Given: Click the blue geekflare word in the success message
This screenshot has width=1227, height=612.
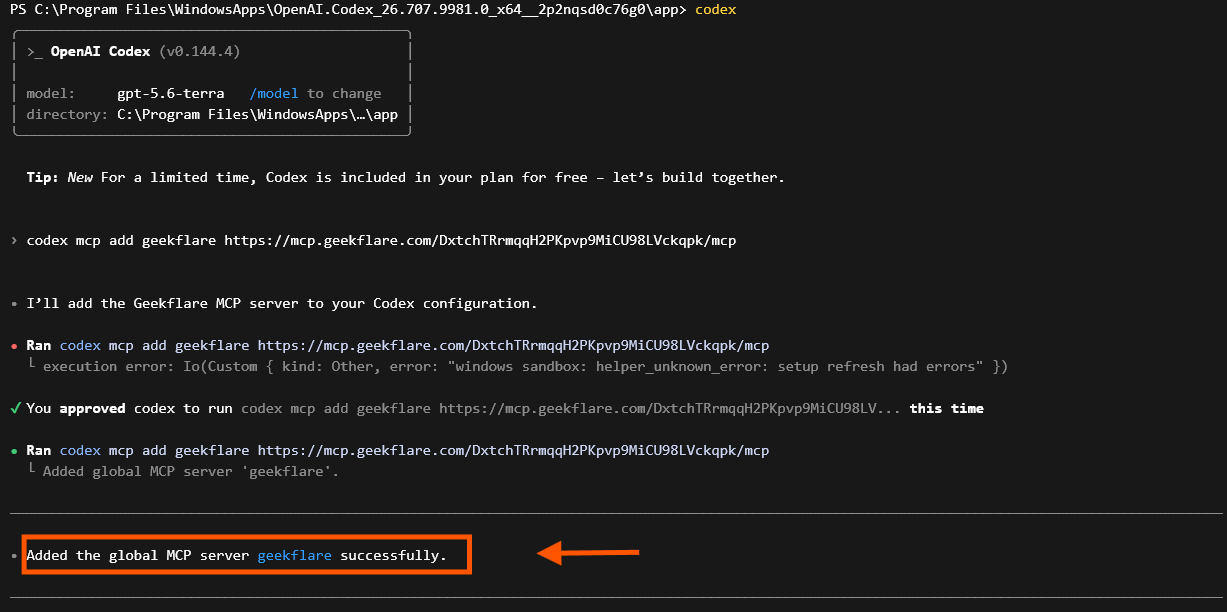Looking at the screenshot, I should point(295,555).
